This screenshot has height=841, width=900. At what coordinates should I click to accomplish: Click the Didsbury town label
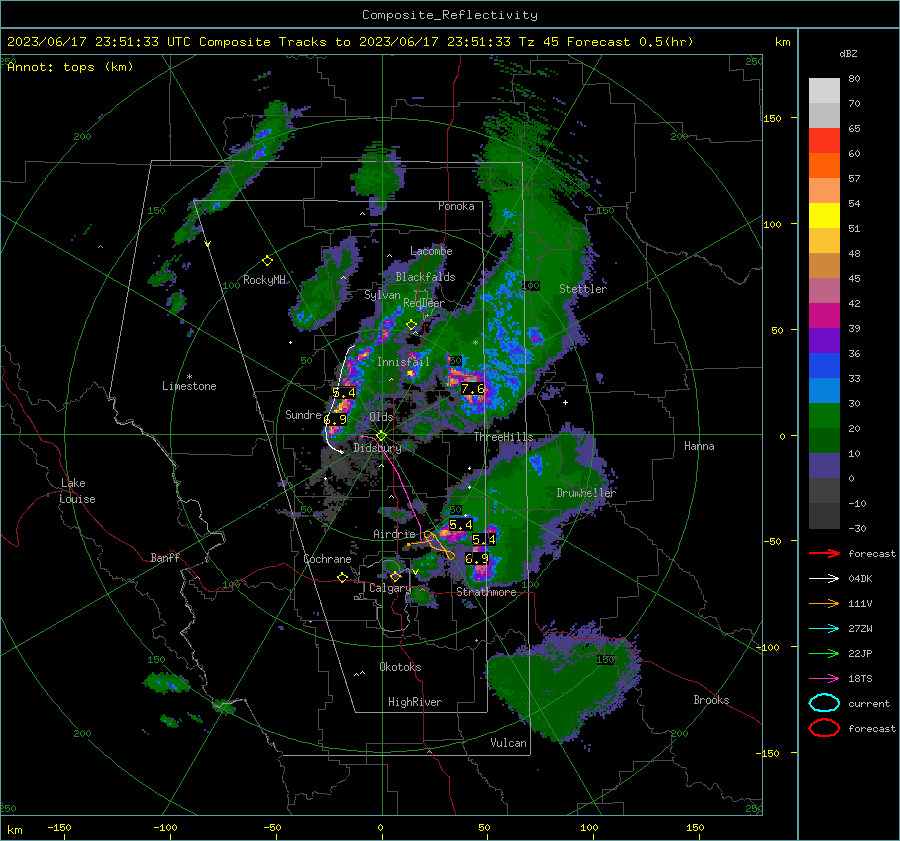tap(377, 448)
